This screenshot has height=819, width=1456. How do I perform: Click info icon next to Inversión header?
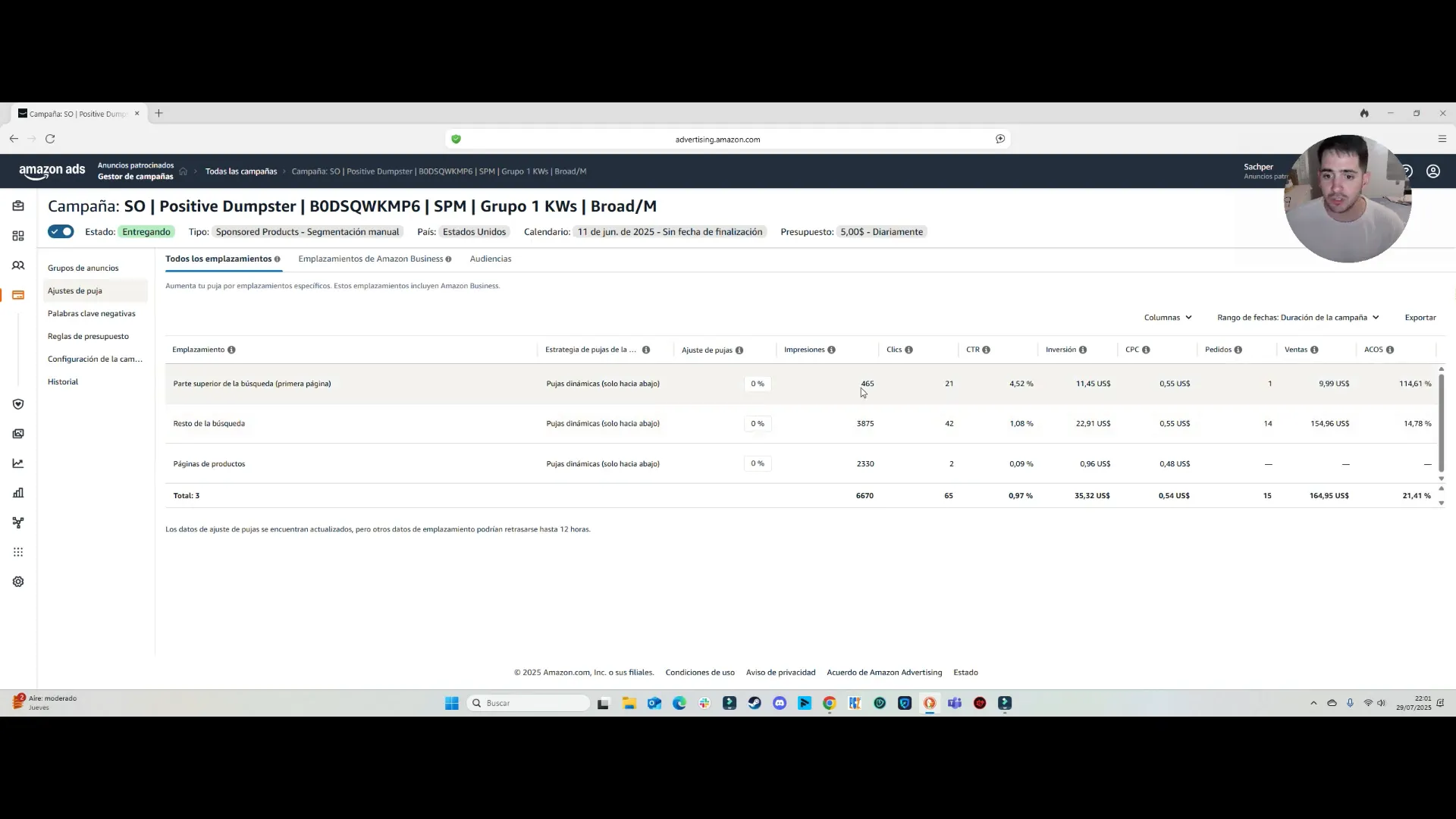tap(1083, 350)
